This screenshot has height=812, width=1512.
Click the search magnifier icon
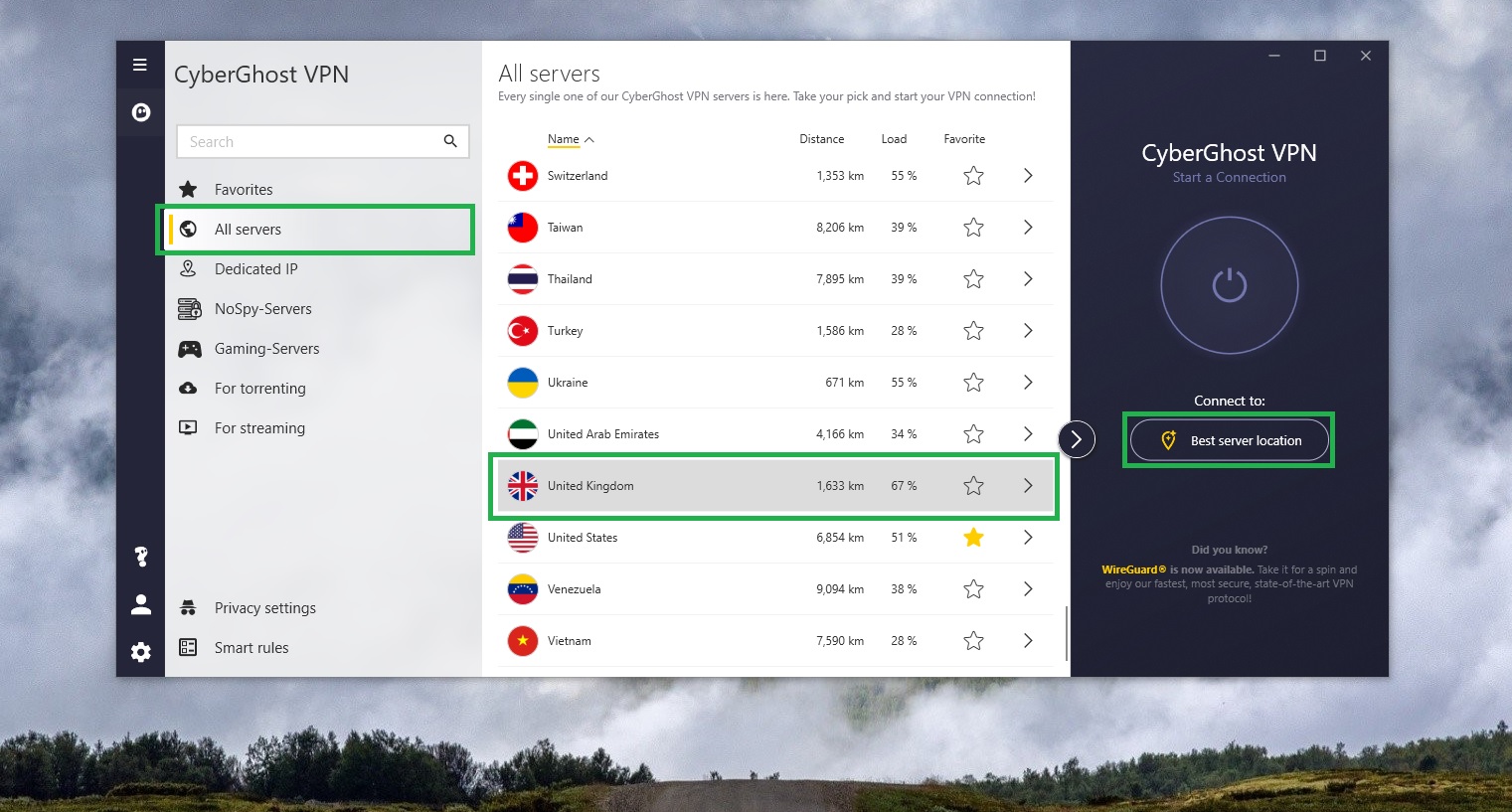tap(450, 141)
